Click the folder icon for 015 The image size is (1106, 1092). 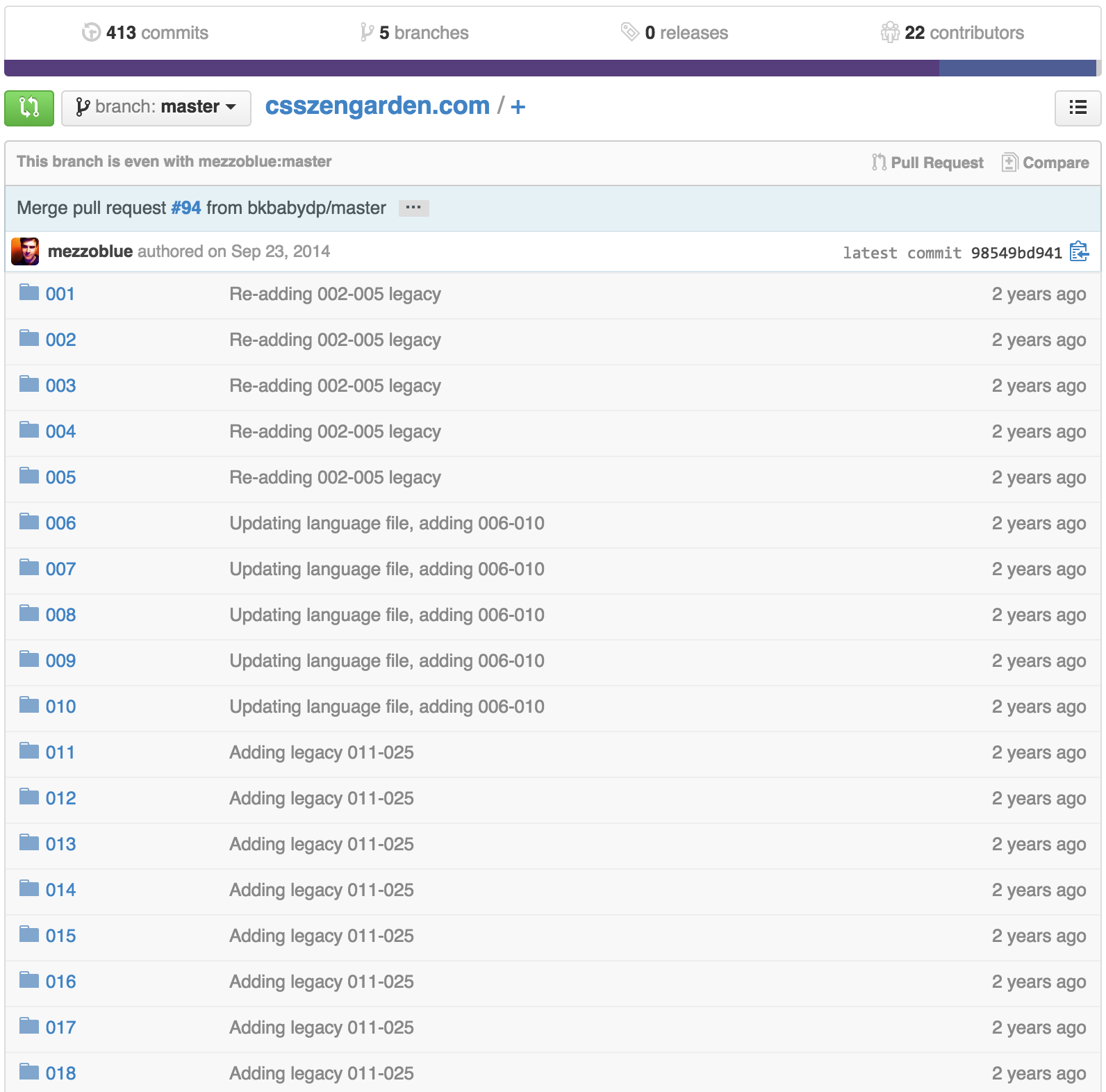[29, 934]
